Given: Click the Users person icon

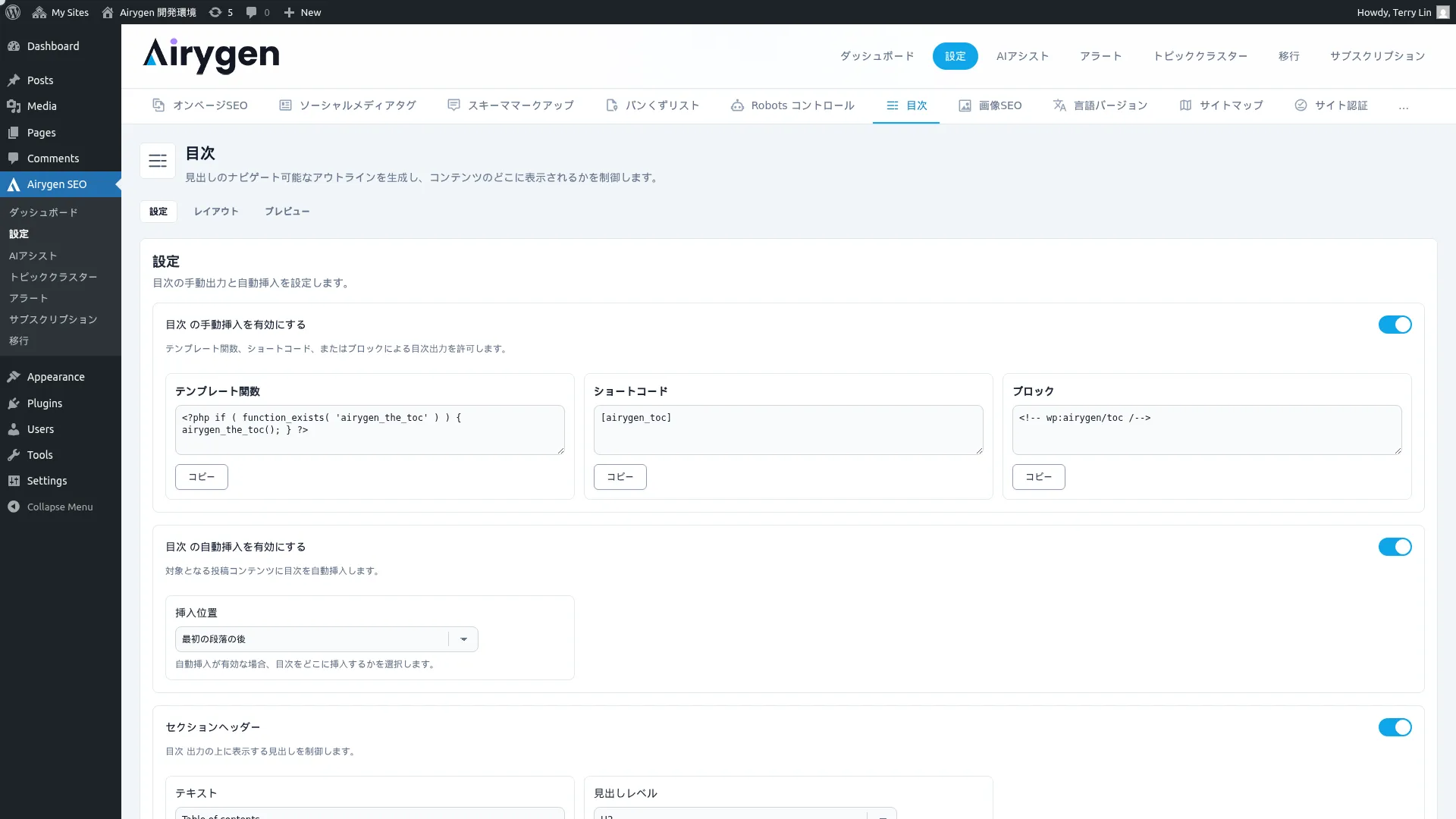Looking at the screenshot, I should click(x=14, y=429).
